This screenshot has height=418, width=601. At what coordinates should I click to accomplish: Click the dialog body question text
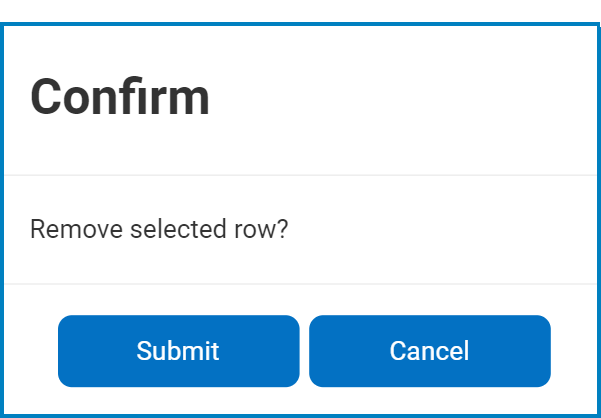point(159,229)
